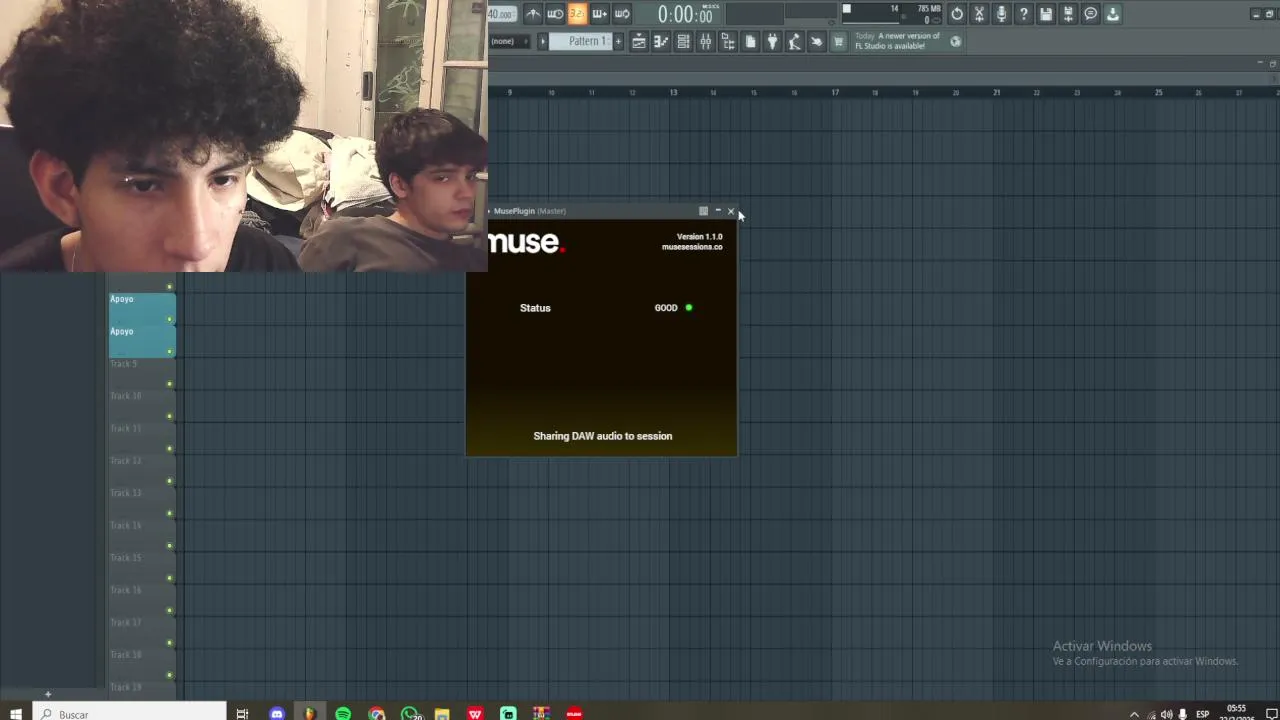Image resolution: width=1280 pixels, height=720 pixels.
Task: Select the Track 15 header label
Action: point(126,557)
